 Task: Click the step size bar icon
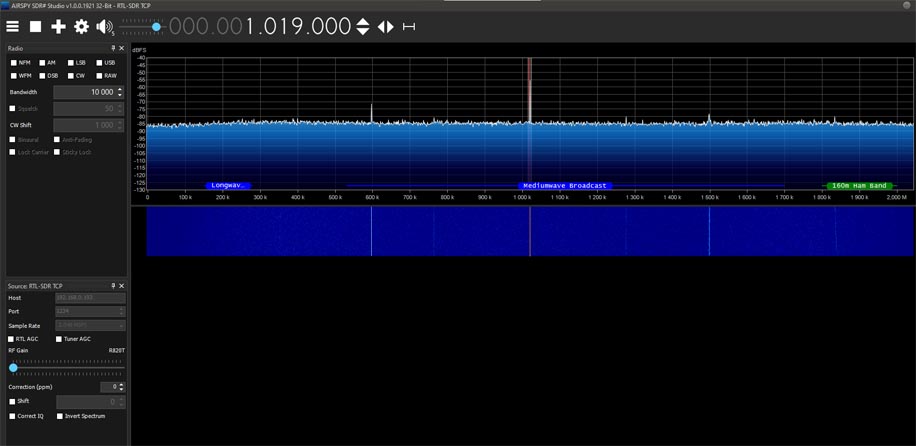pyautogui.click(x=408, y=27)
